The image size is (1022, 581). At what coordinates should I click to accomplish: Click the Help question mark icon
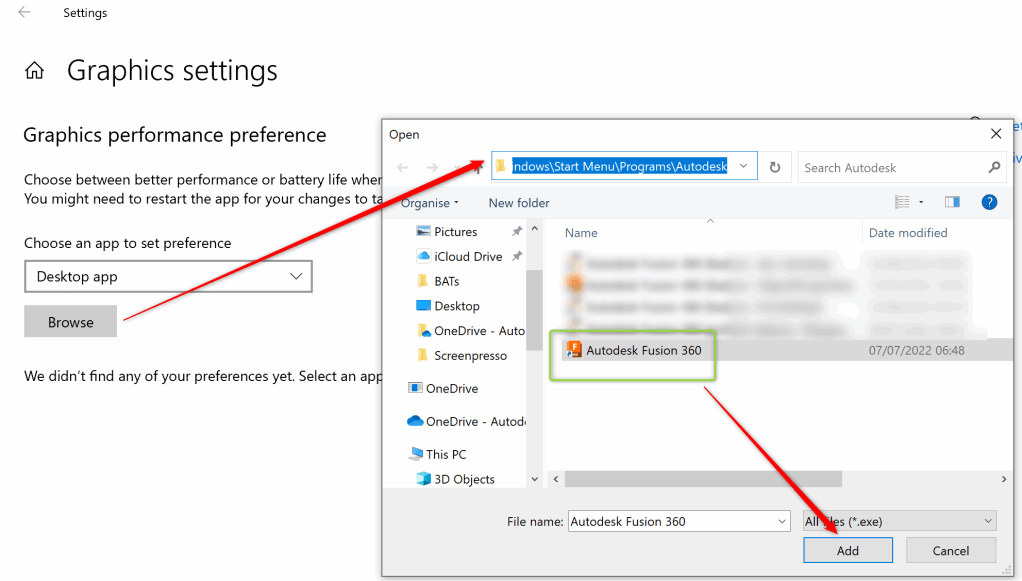(x=989, y=202)
